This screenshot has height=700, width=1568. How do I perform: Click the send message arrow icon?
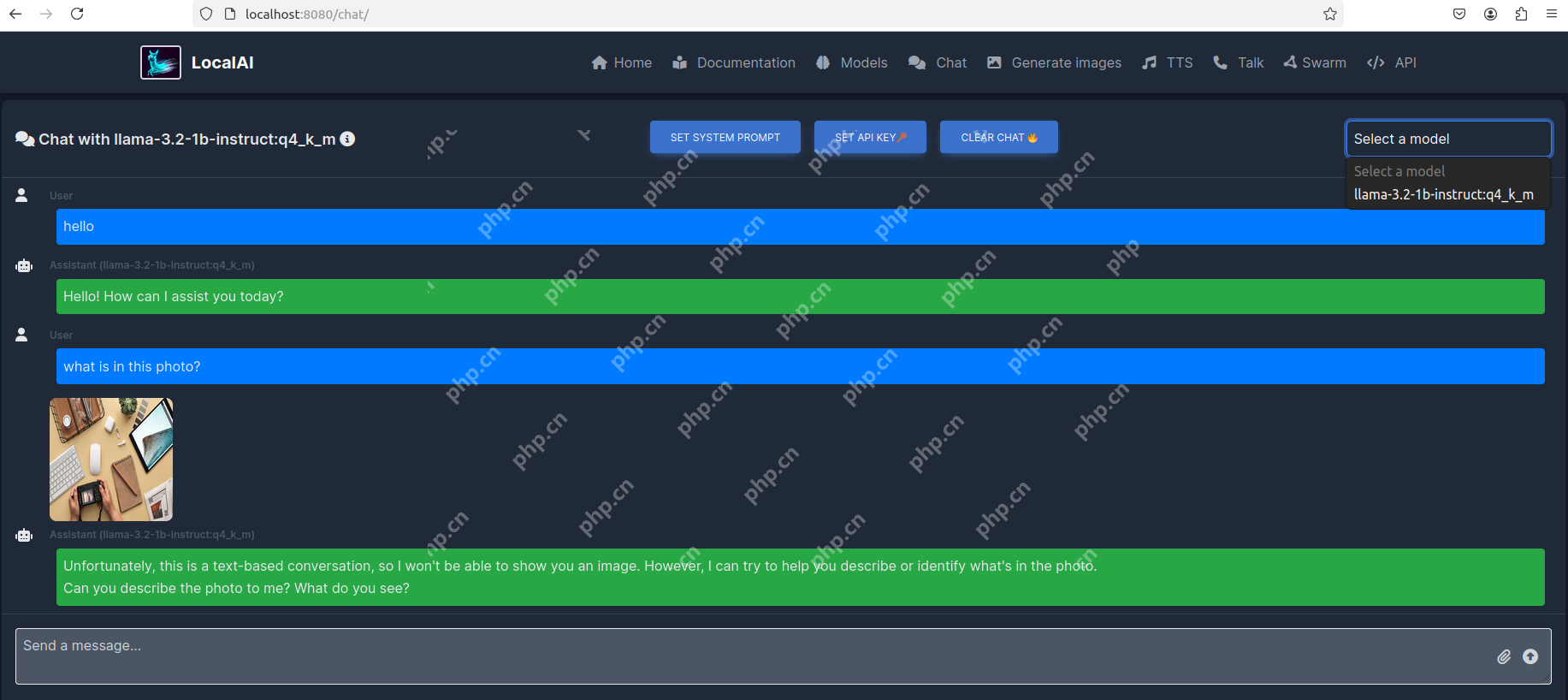point(1530,656)
